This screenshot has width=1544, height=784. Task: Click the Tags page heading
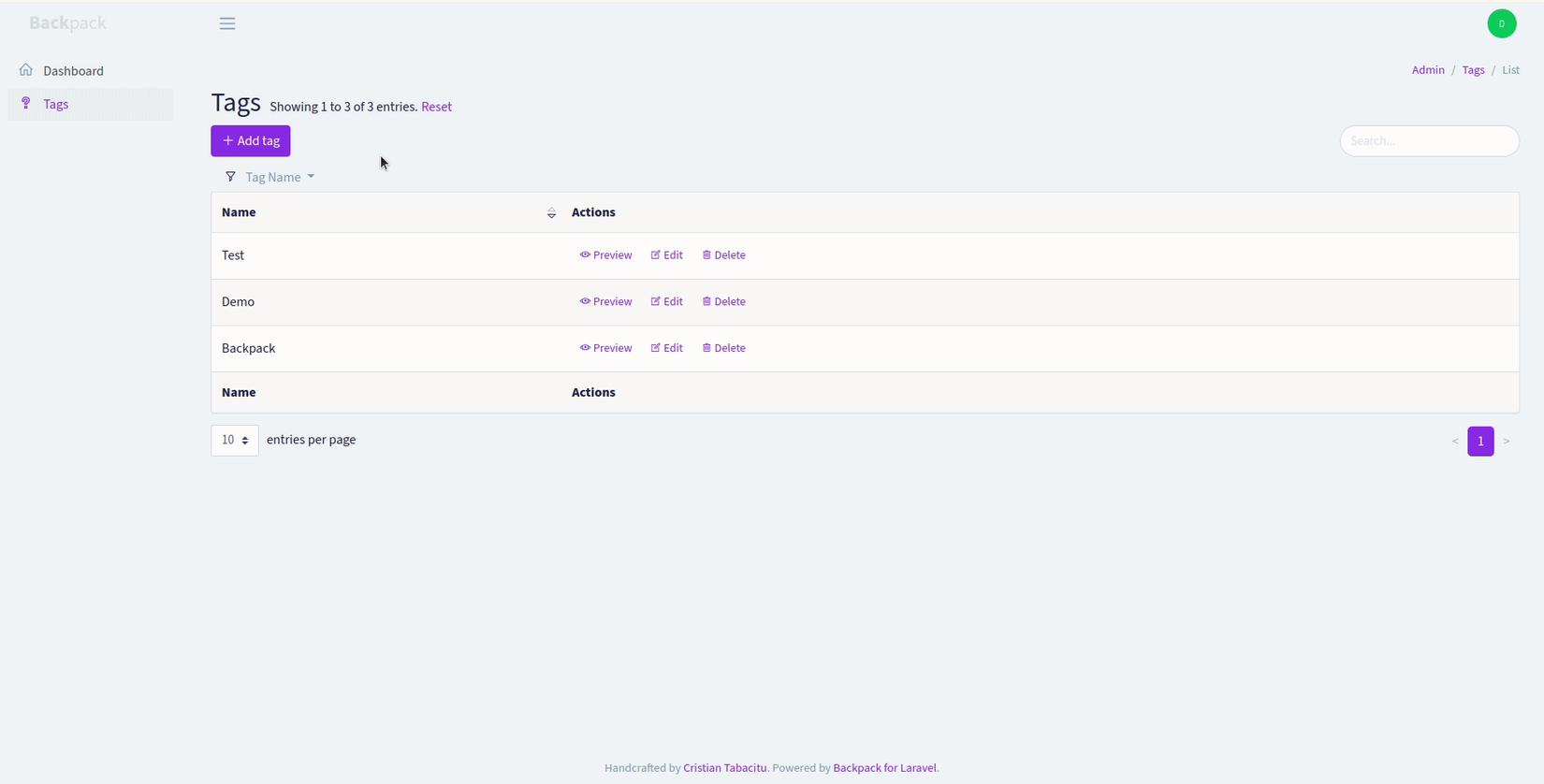[236, 103]
